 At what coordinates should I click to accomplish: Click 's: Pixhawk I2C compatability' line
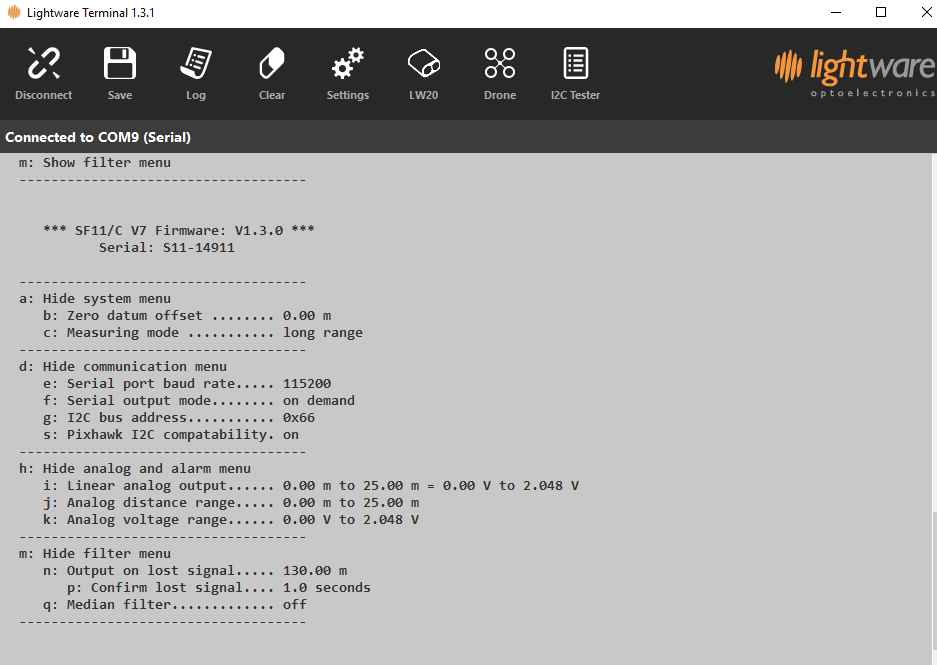click(170, 435)
